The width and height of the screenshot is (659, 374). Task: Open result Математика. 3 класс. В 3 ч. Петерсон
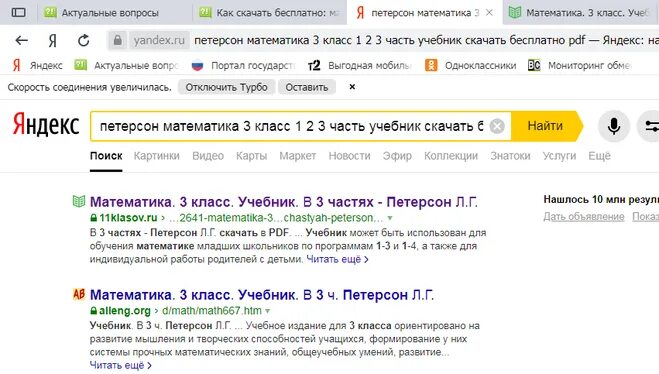261,295
